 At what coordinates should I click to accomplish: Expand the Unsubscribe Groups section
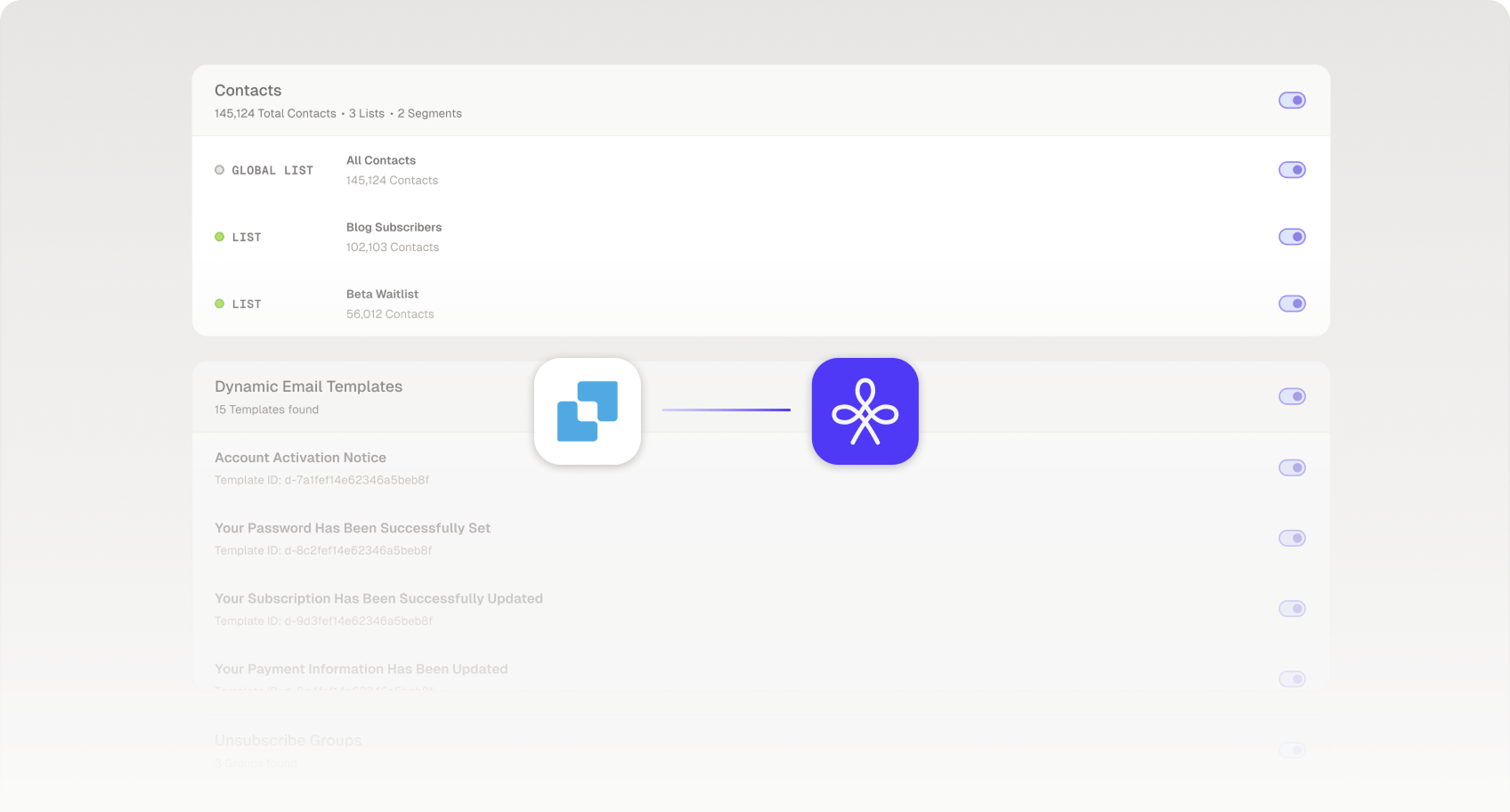point(288,741)
